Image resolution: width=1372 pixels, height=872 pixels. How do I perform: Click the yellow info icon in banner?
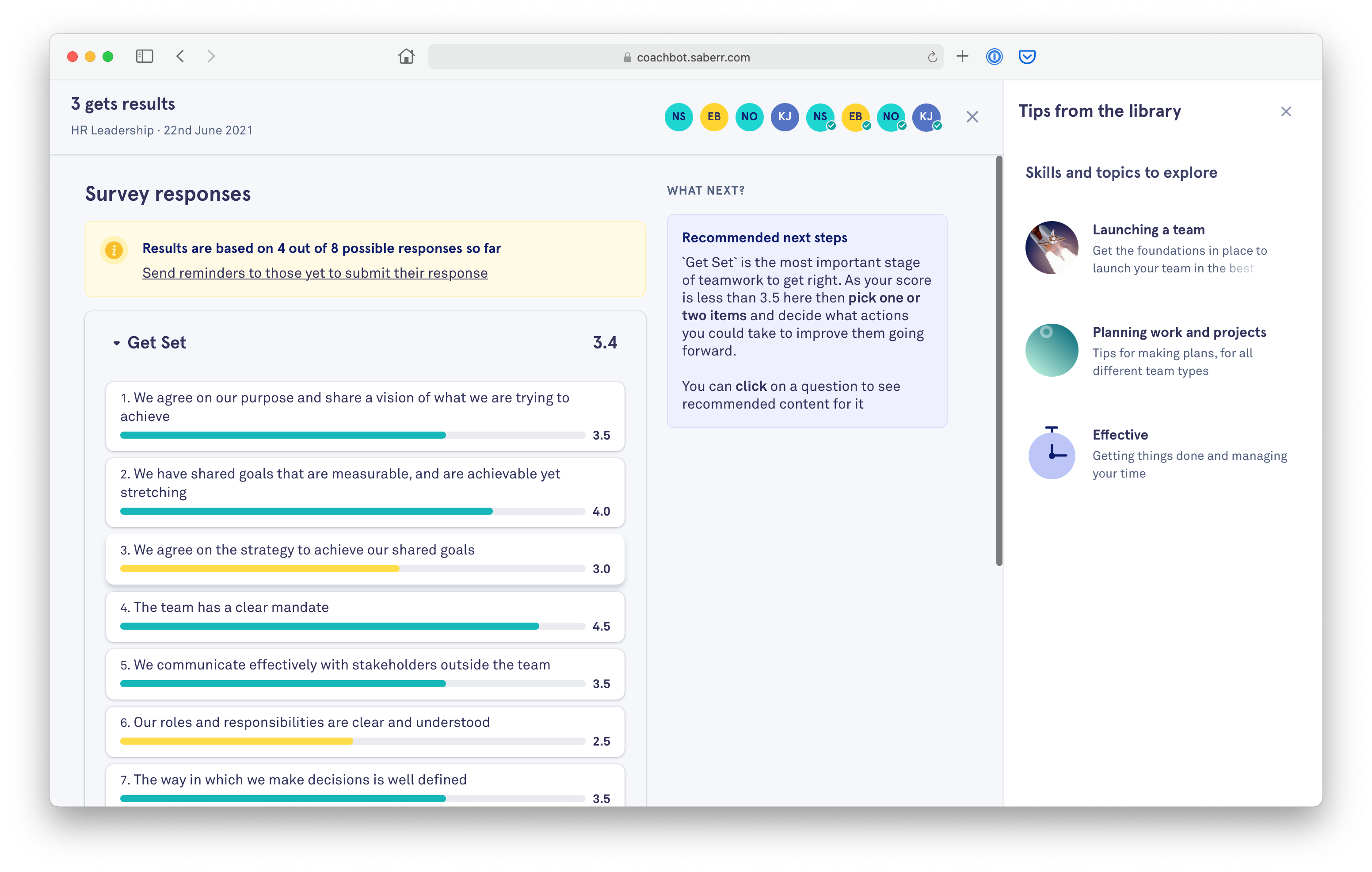tap(114, 250)
